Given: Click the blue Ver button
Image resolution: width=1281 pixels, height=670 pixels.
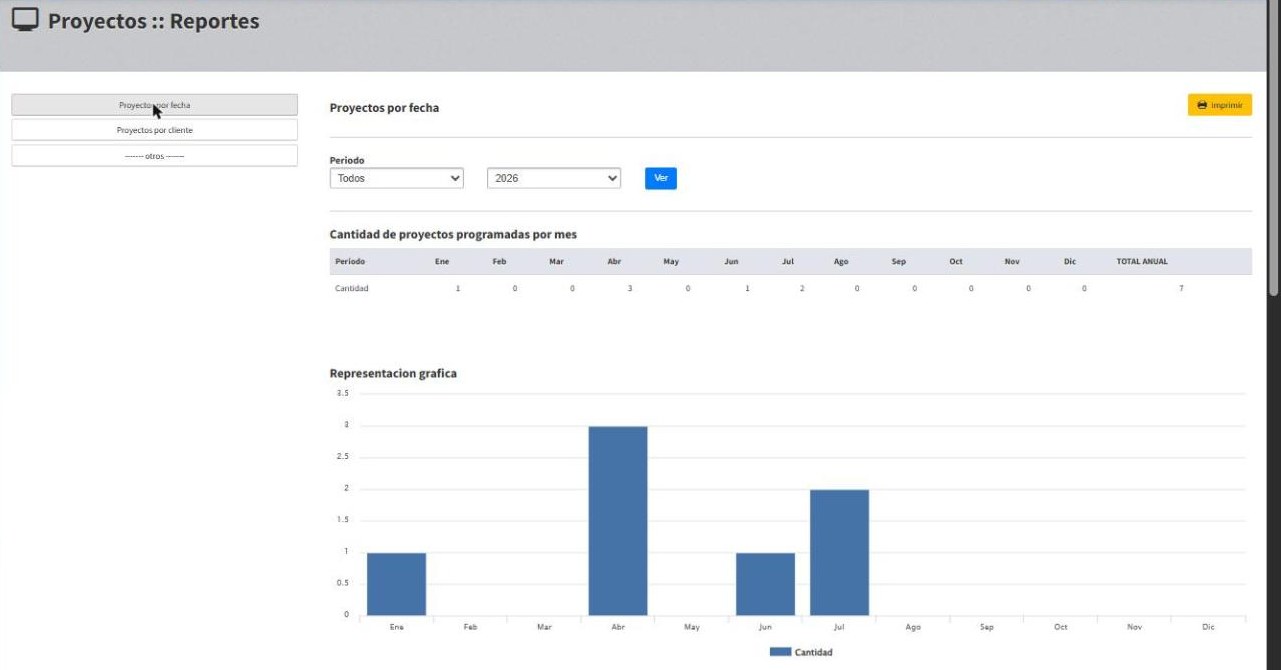Looking at the screenshot, I should click(660, 178).
